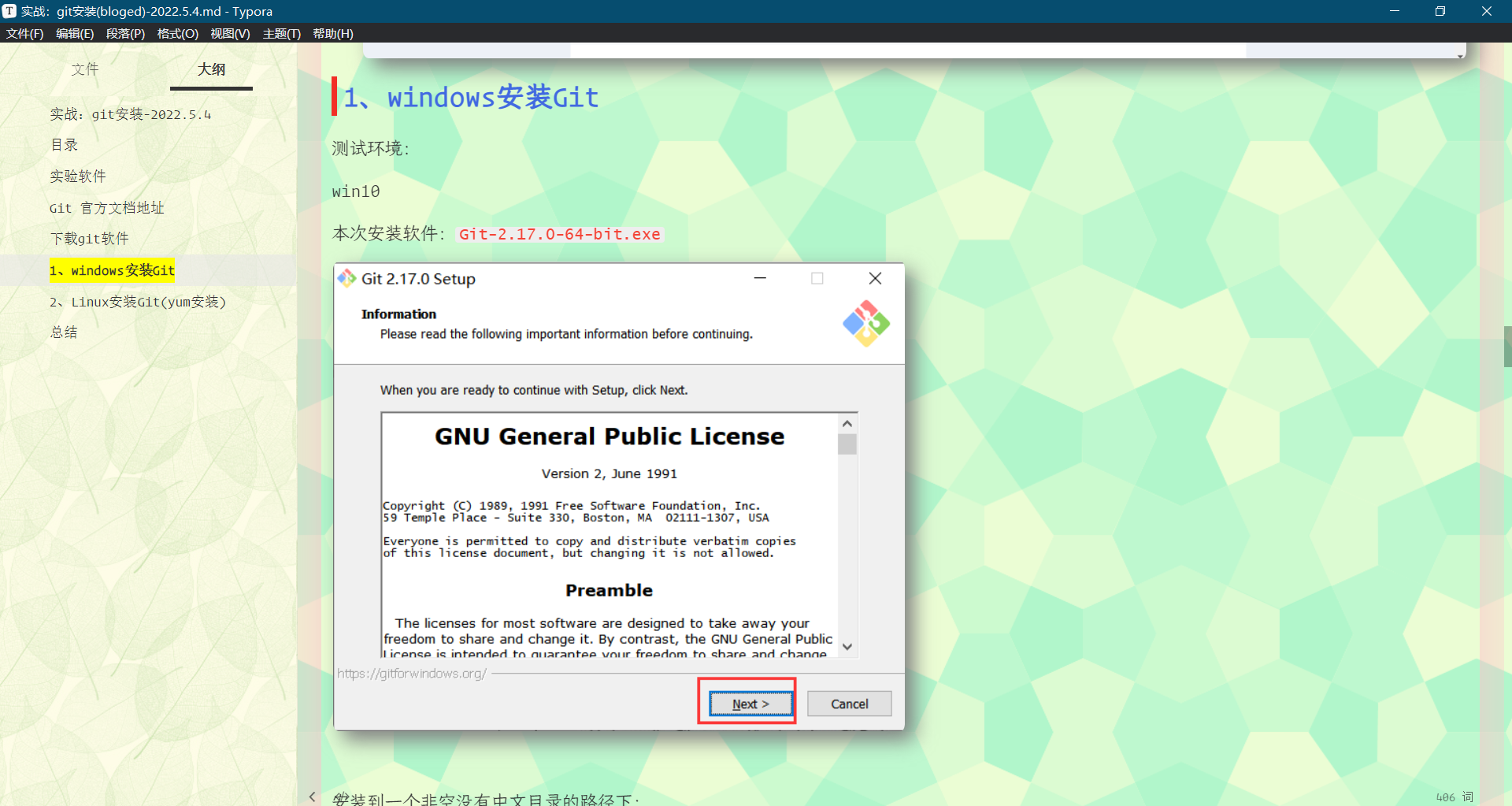Jump to the 实验软件 outline heading

coord(77,176)
